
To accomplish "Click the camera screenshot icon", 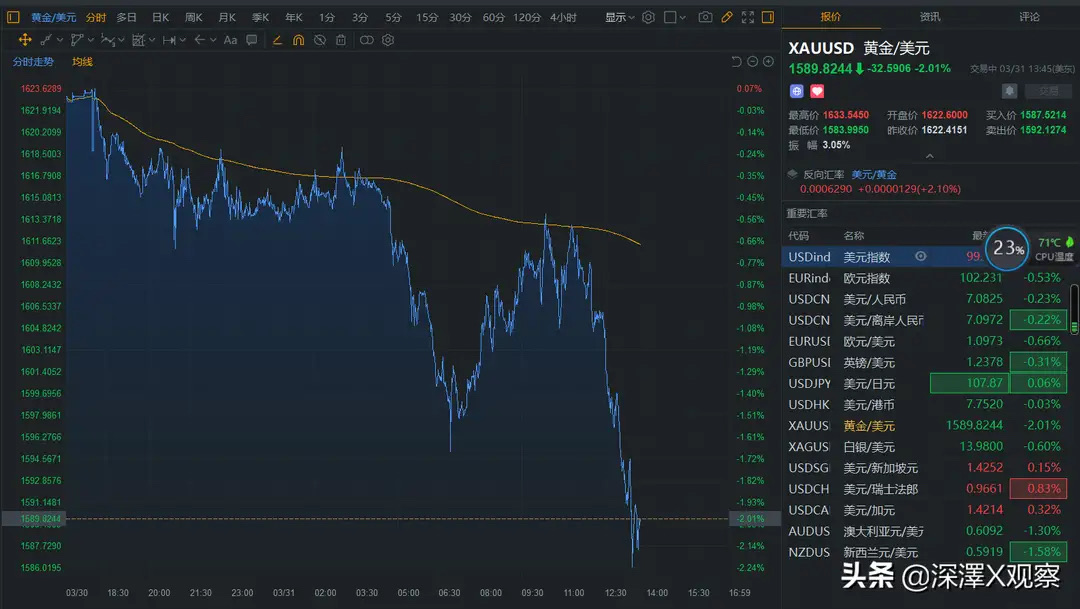I will point(706,17).
